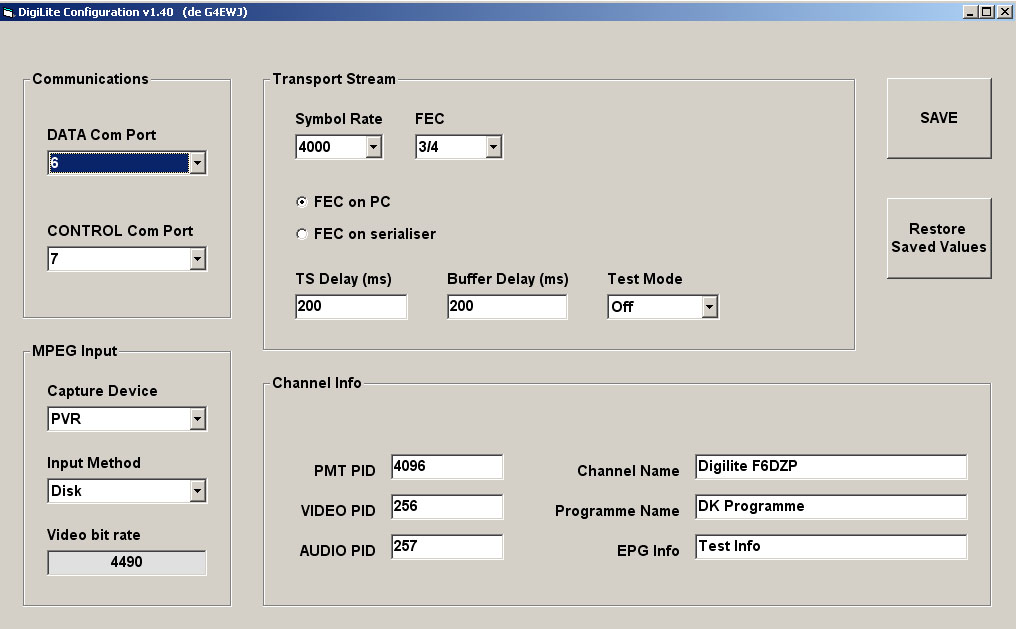Image resolution: width=1016 pixels, height=629 pixels.
Task: Open the DATA Com Port dropdown
Action: pos(198,163)
